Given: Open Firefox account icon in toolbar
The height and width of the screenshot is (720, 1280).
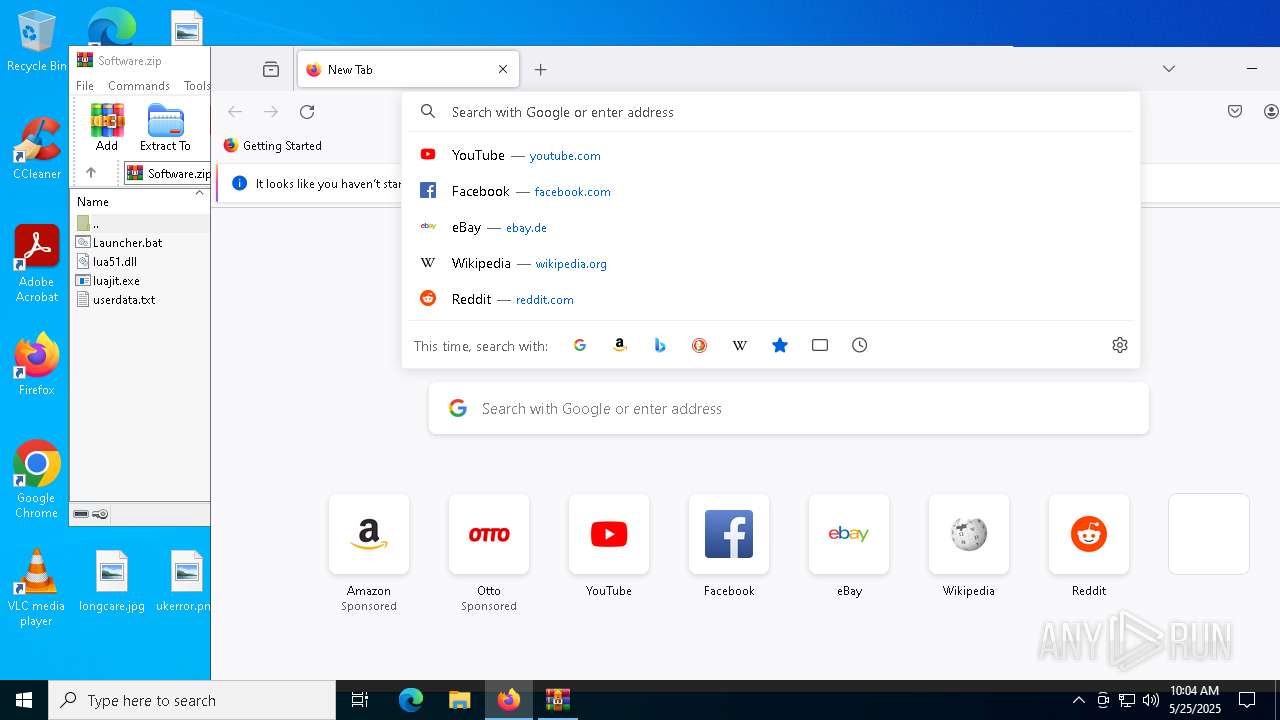Looking at the screenshot, I should tap(1271, 112).
